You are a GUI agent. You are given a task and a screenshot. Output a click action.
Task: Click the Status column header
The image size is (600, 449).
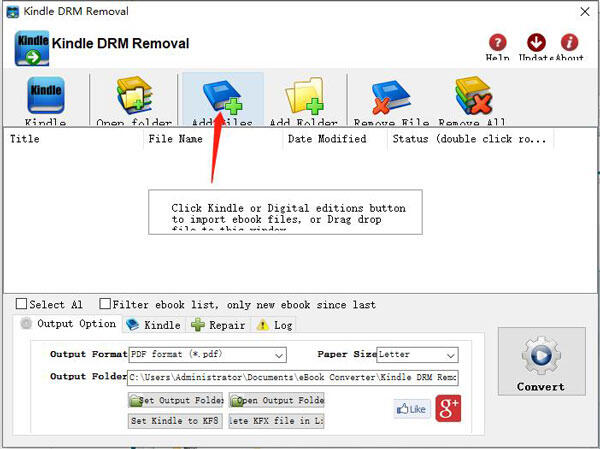(x=470, y=139)
